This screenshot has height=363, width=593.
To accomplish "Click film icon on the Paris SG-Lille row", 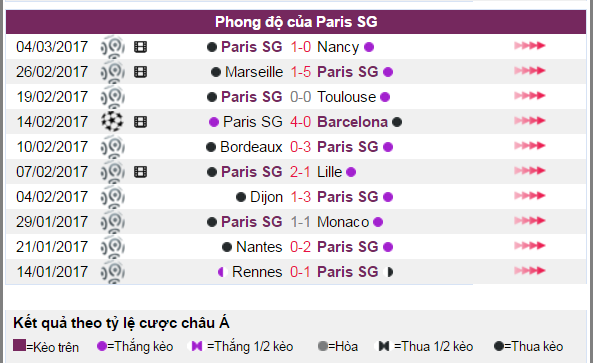I will pyautogui.click(x=140, y=172).
